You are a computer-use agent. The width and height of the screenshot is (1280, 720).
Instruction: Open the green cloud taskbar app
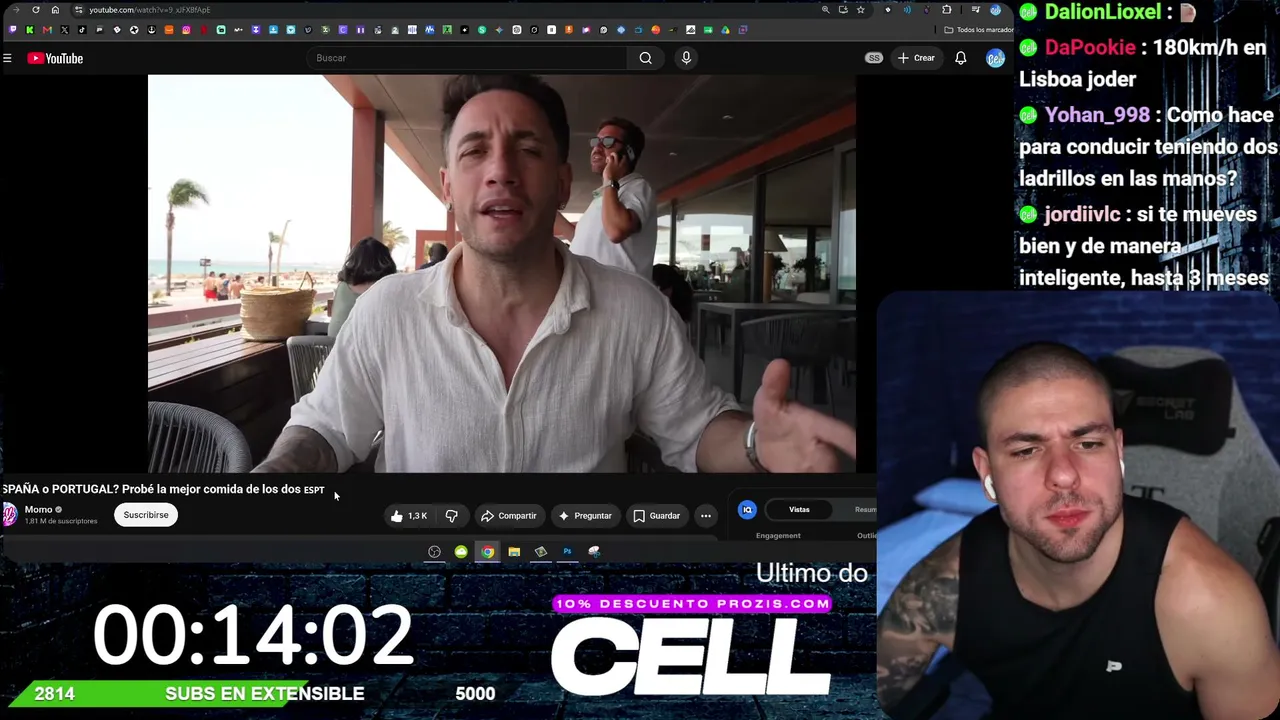point(461,552)
